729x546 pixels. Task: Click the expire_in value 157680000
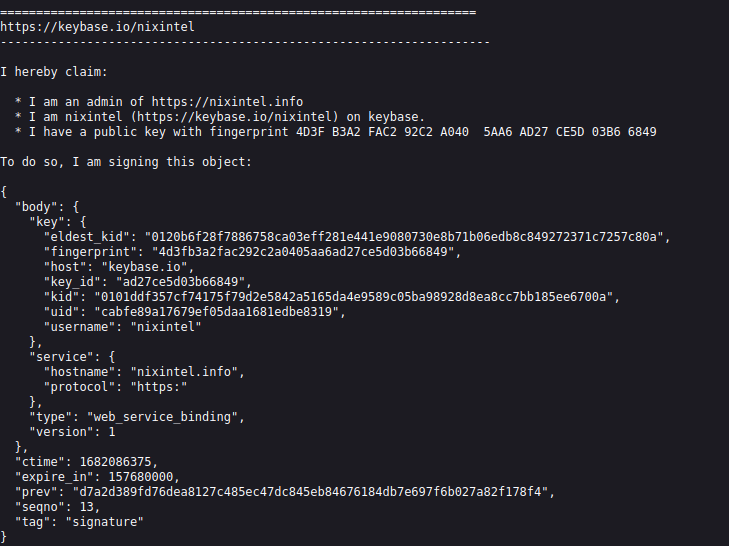(141, 477)
